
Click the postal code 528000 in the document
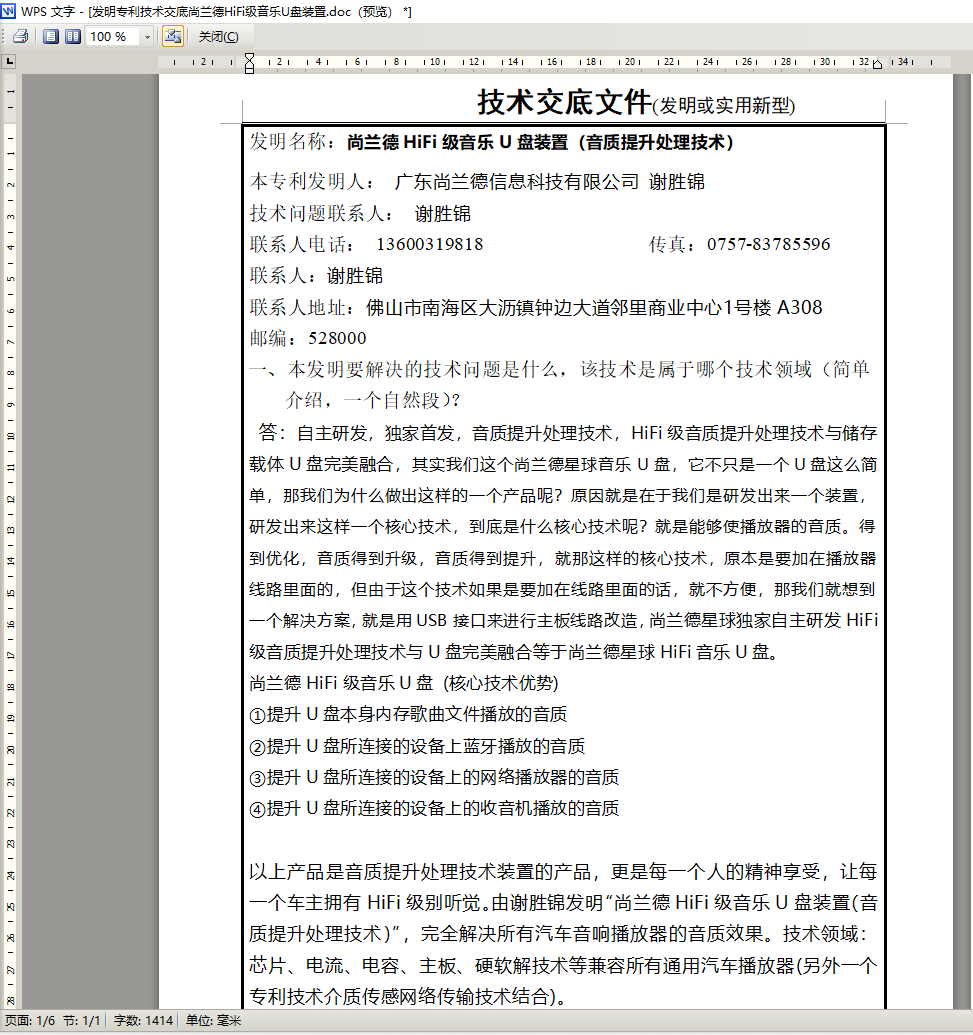click(337, 339)
